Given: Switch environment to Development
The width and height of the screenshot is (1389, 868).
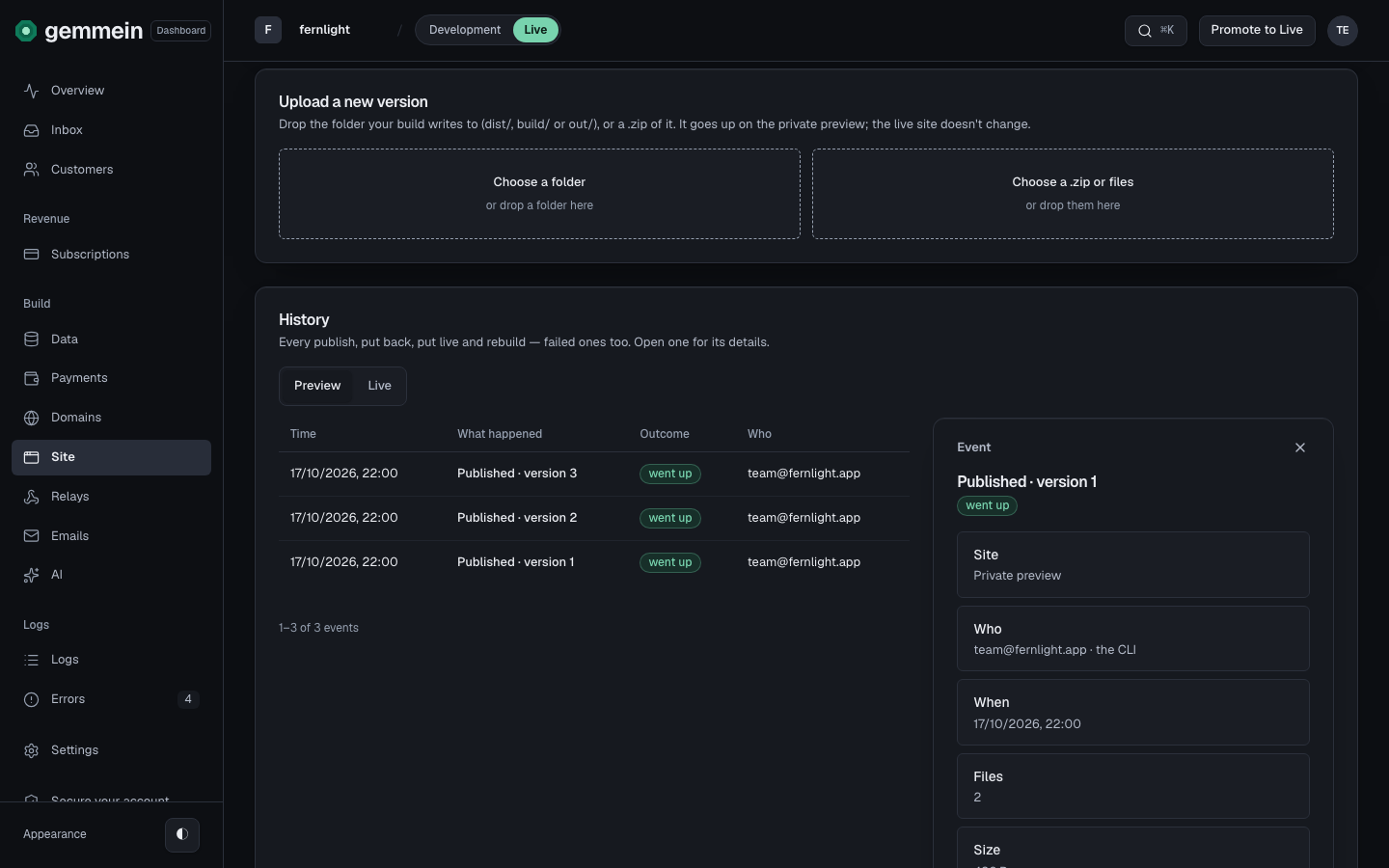Looking at the screenshot, I should click(x=465, y=30).
